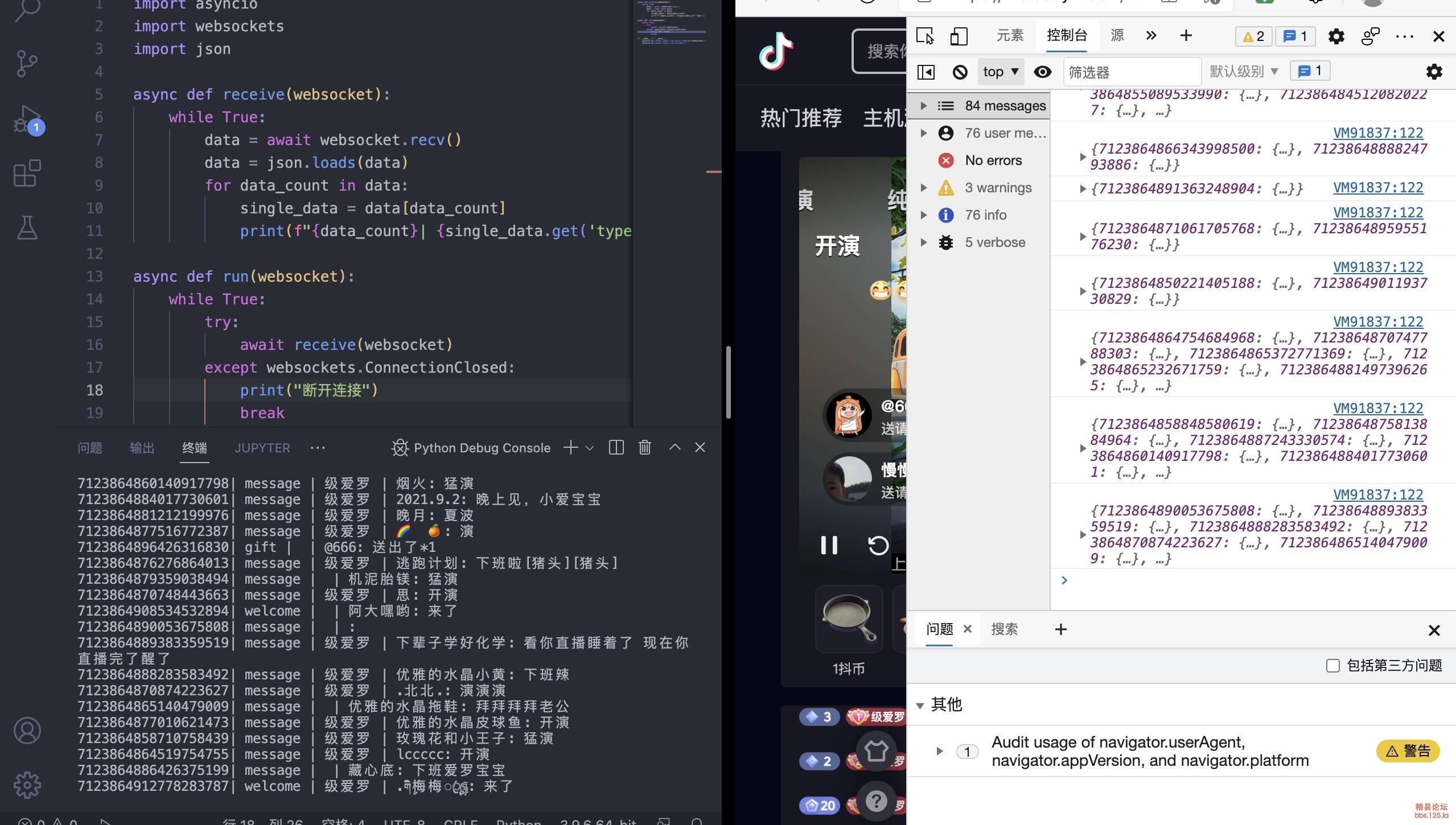The image size is (1456, 825).
Task: Expand the 76 user messages expander
Action: click(922, 132)
